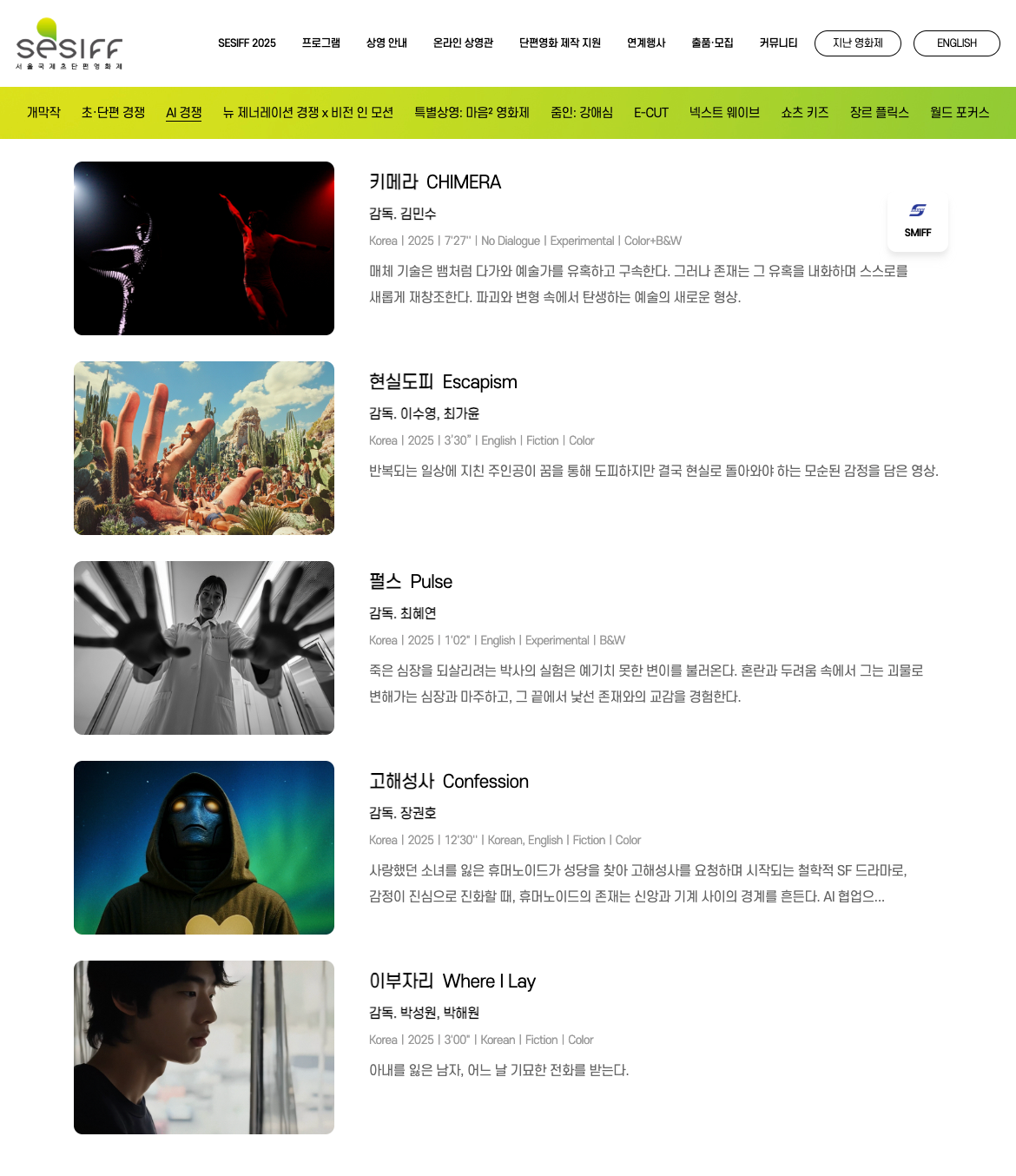Open the 월드 포커스 tab

(960, 113)
